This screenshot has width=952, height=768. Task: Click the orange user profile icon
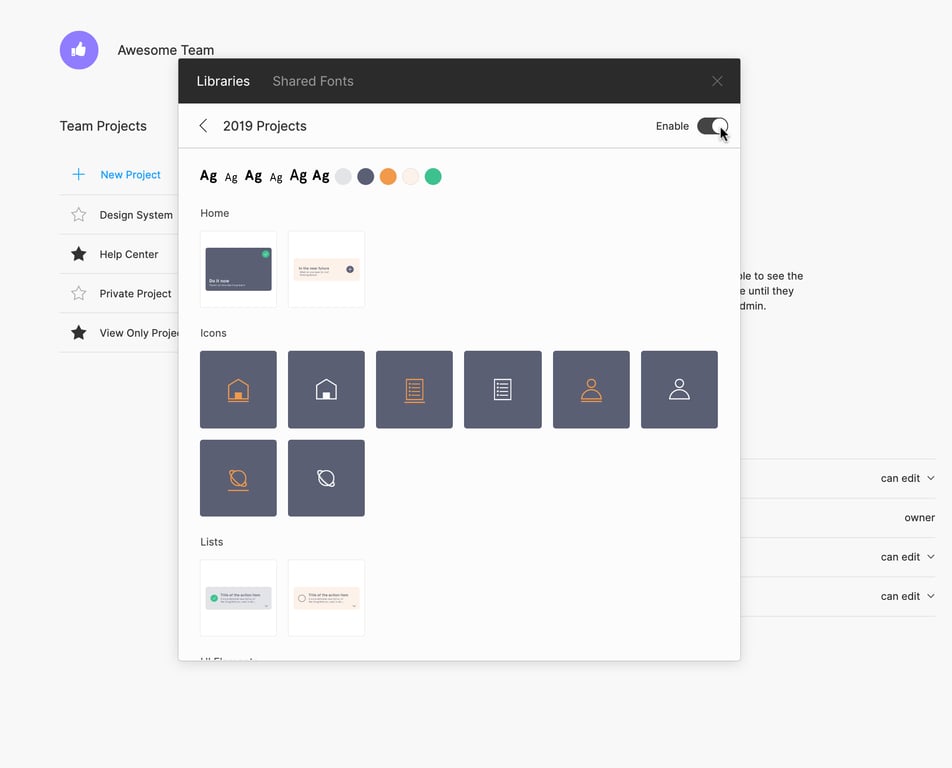point(591,390)
